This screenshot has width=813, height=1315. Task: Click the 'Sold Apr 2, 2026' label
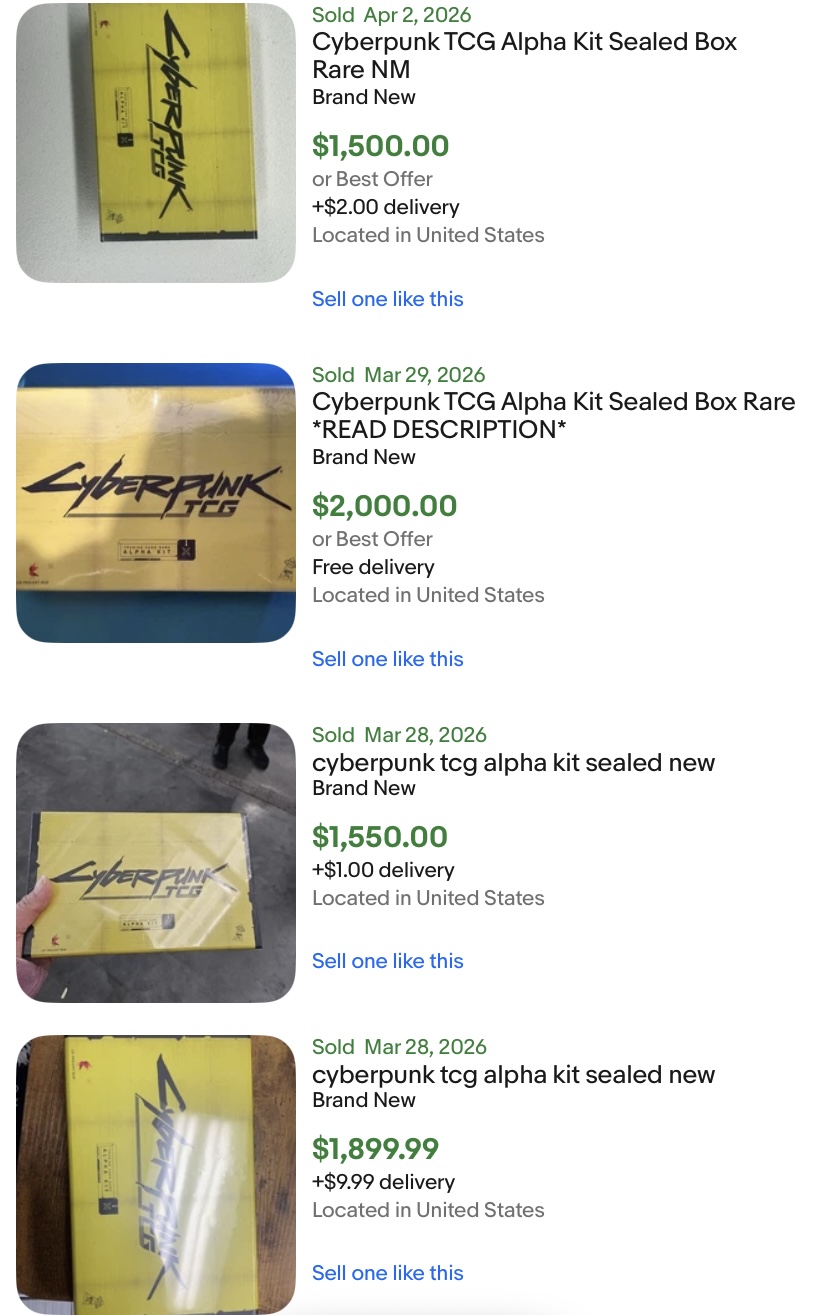coord(391,15)
